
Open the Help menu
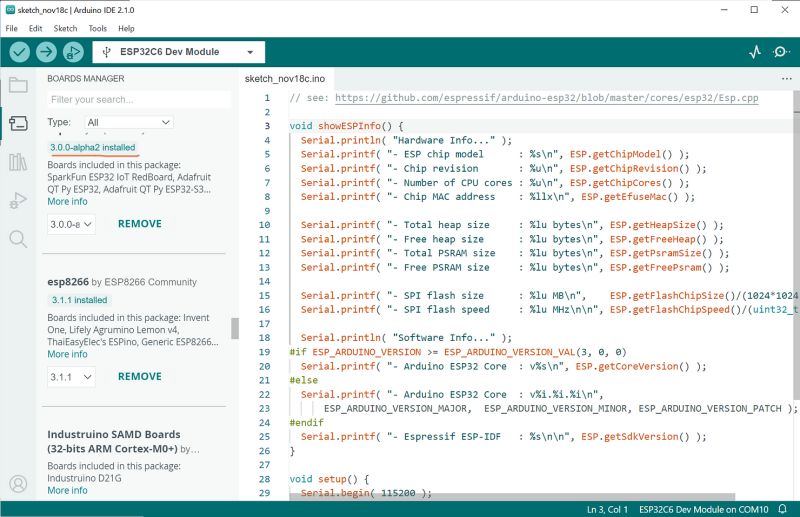click(126, 29)
